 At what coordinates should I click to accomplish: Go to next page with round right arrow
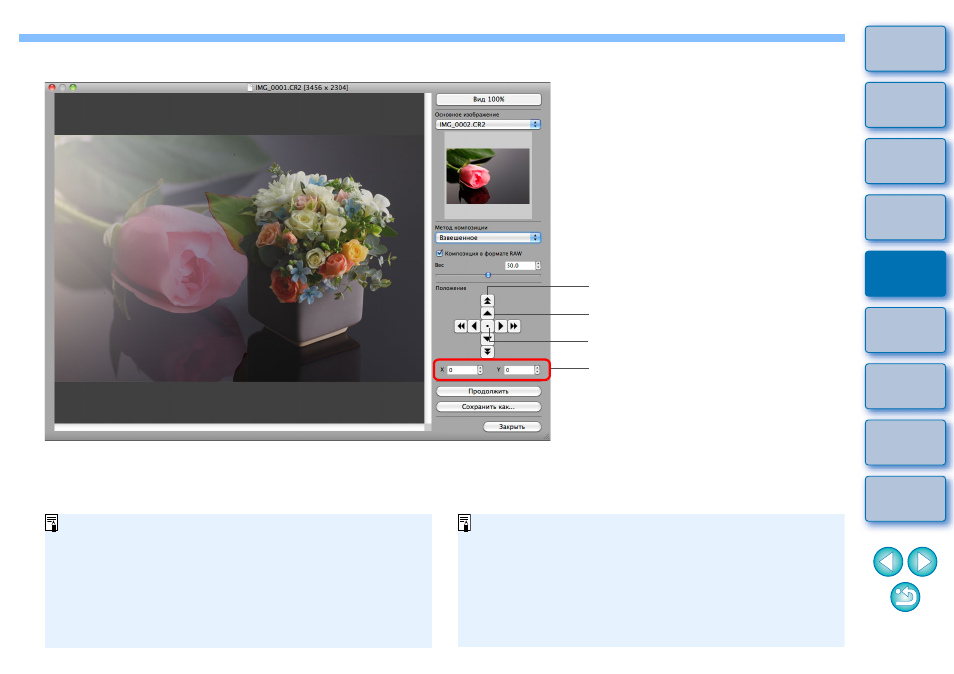pos(922,561)
